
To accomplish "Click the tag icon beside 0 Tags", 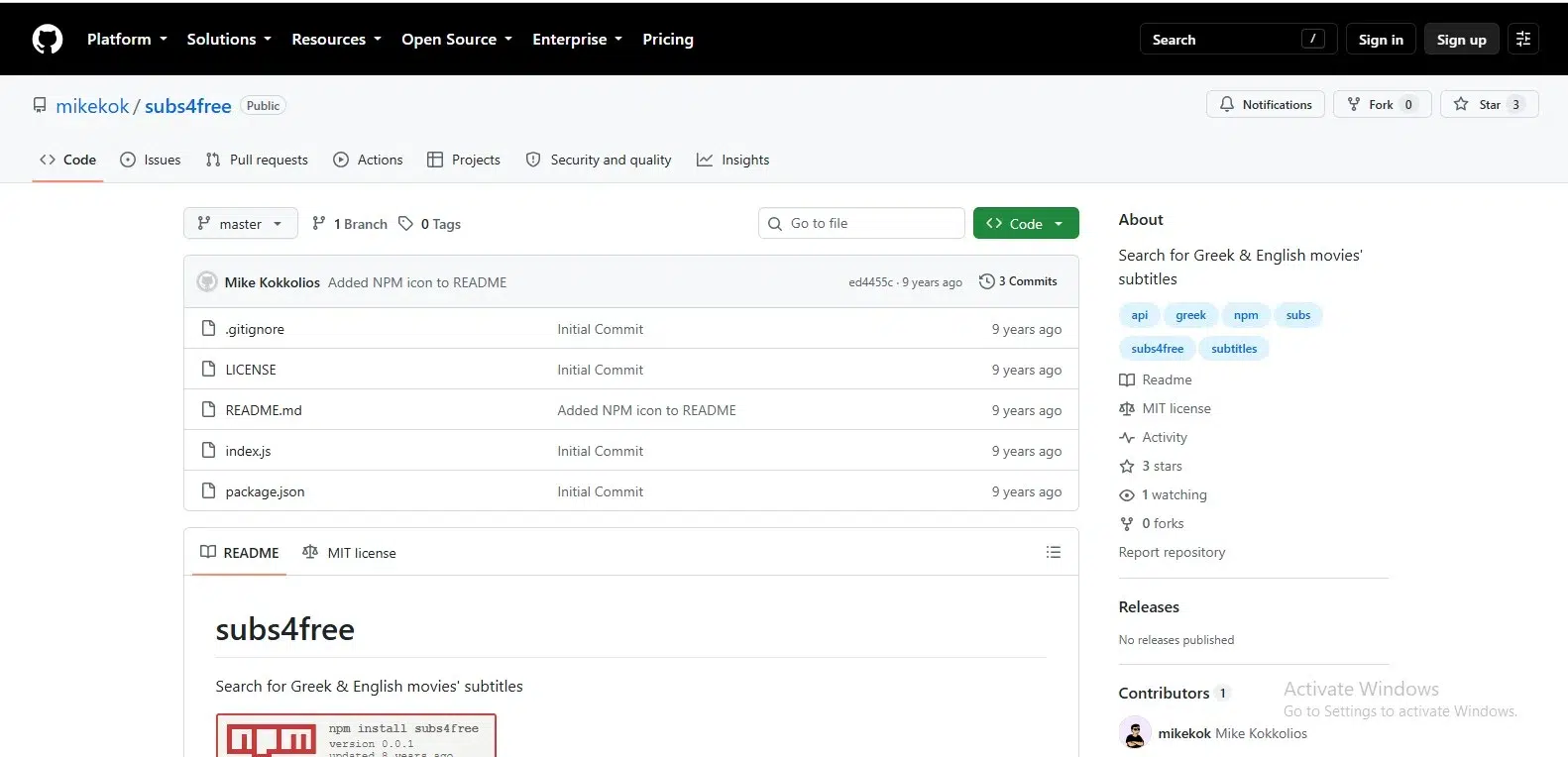I will click(405, 224).
